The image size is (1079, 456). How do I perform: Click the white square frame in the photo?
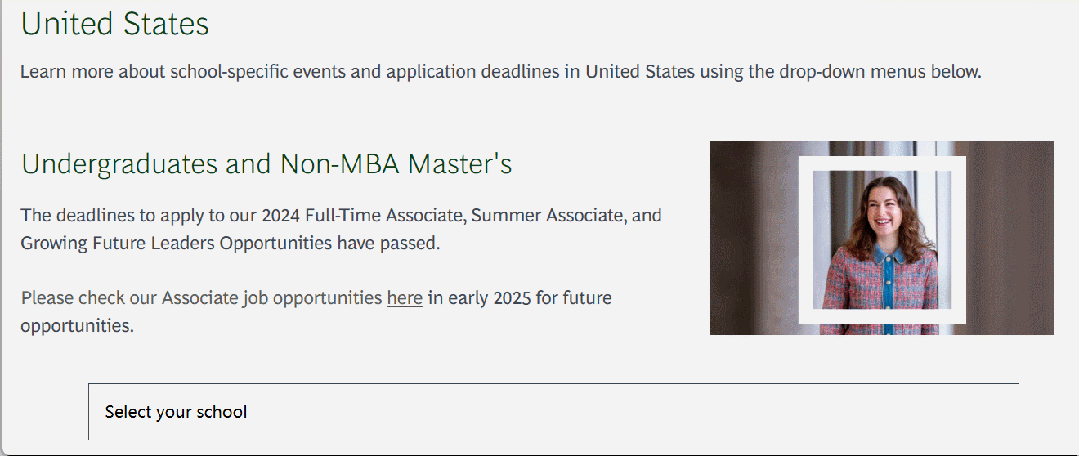tap(882, 240)
